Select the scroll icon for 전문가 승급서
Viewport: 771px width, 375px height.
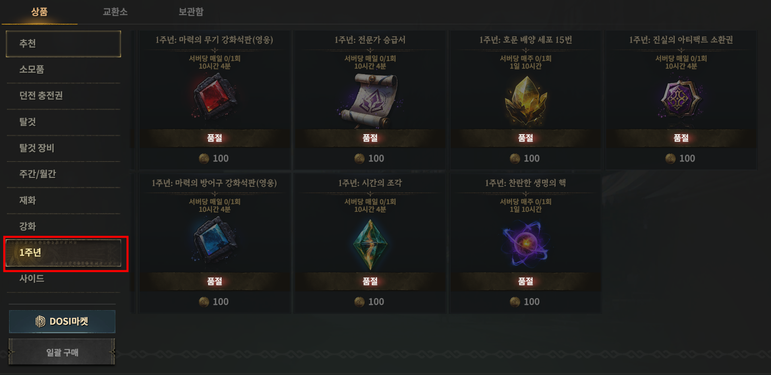368,101
